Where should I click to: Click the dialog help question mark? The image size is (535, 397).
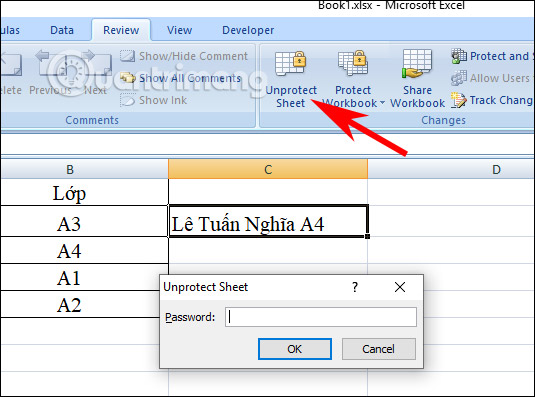tap(355, 287)
